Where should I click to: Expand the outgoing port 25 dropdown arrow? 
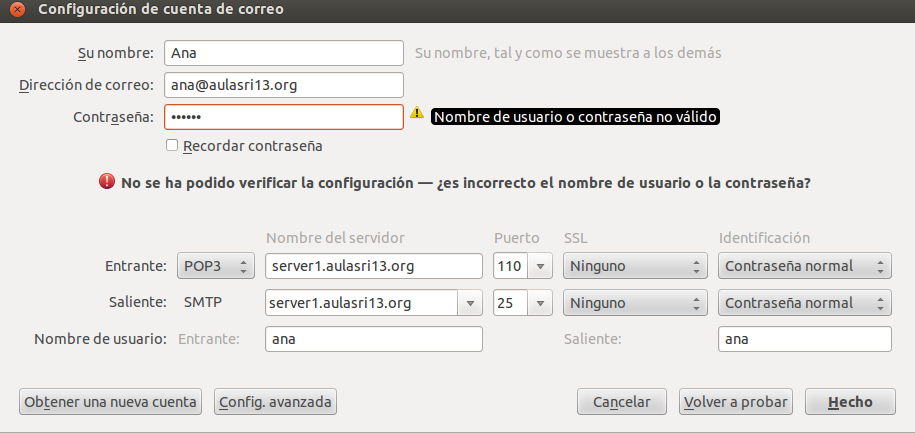coord(540,303)
